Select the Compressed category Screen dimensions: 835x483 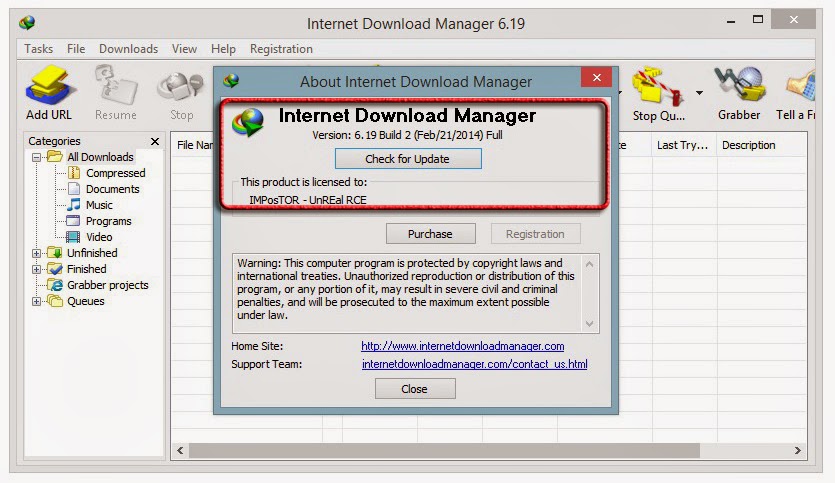[x=116, y=173]
